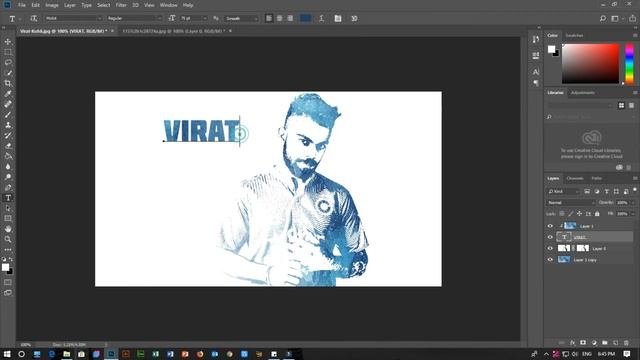The width and height of the screenshot is (640, 360).
Task: Select the Blur tool
Action: click(x=8, y=167)
